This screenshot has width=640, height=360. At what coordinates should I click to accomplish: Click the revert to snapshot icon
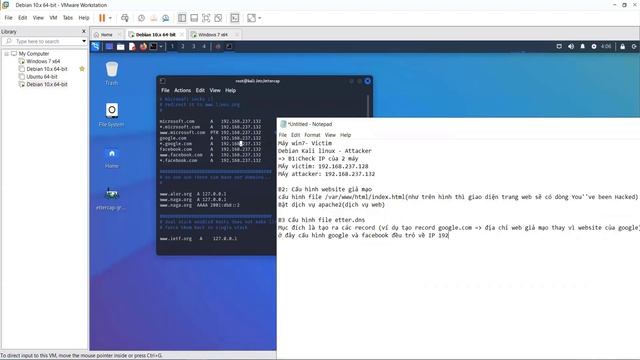pos(153,18)
